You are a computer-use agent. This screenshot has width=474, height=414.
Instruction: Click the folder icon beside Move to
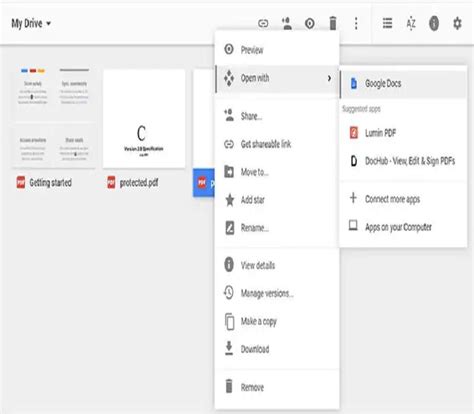coord(229,172)
